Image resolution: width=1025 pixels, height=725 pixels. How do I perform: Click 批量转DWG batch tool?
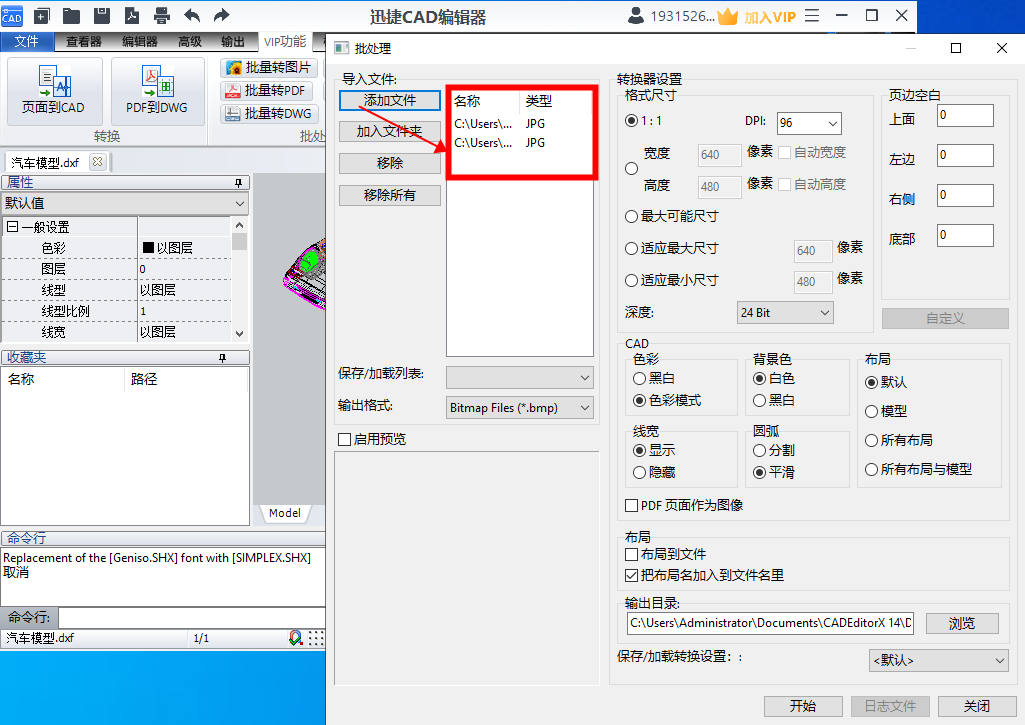coord(269,113)
